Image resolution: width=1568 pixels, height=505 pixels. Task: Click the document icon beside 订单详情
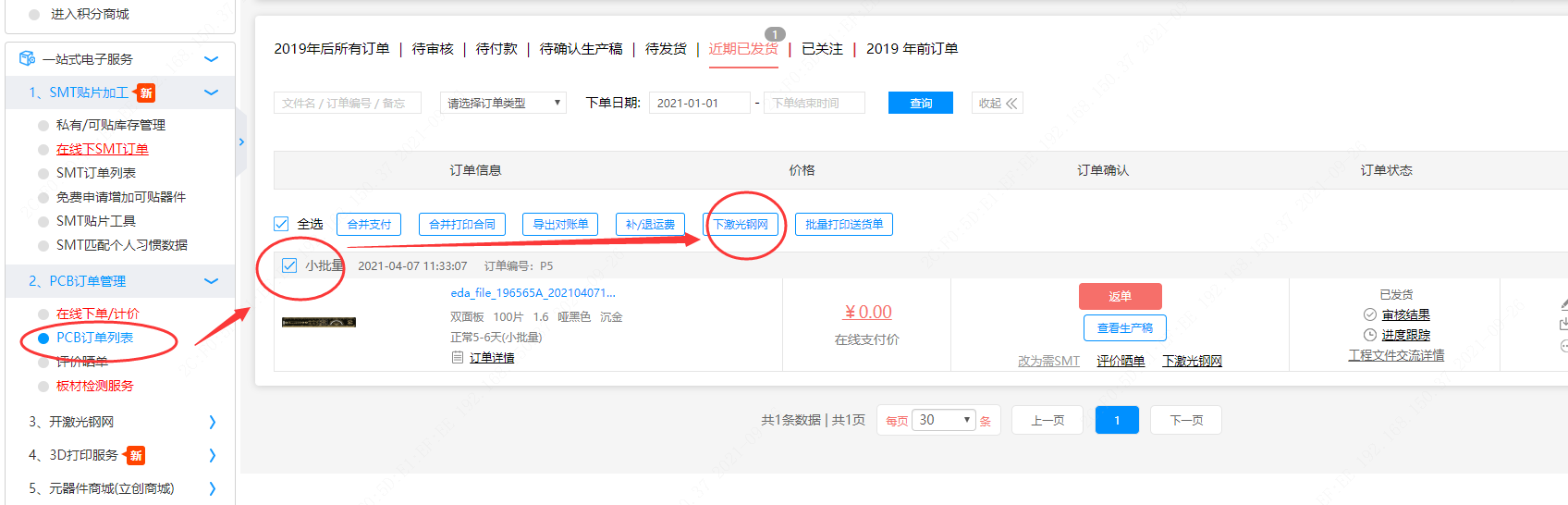457,357
